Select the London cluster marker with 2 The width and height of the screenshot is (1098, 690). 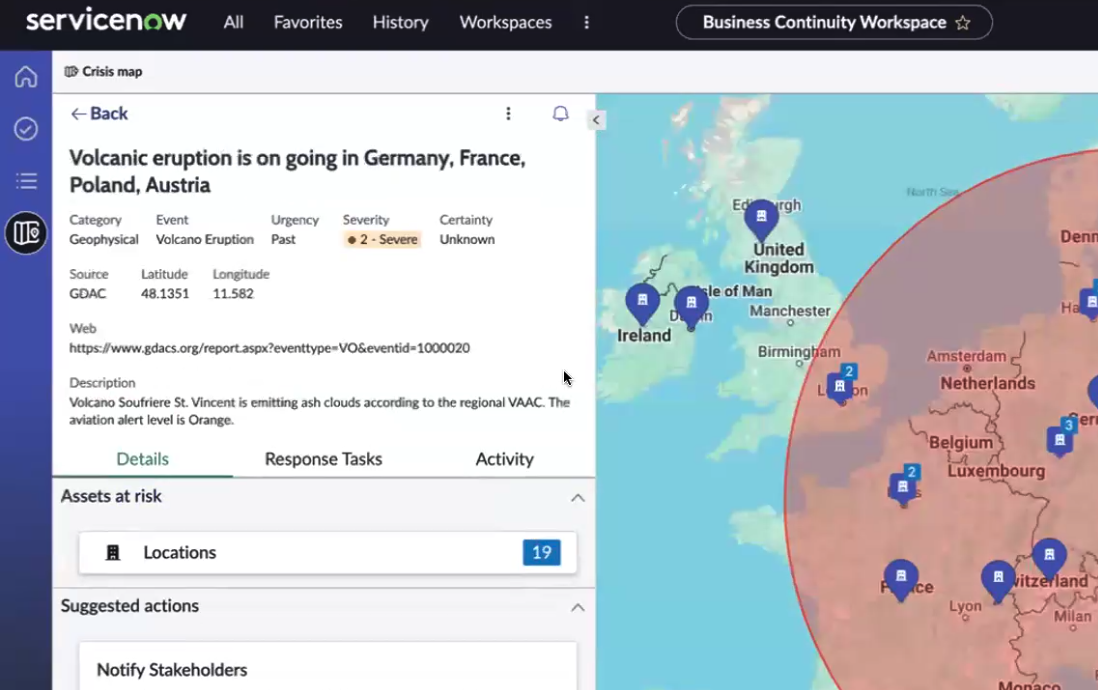(x=841, y=384)
